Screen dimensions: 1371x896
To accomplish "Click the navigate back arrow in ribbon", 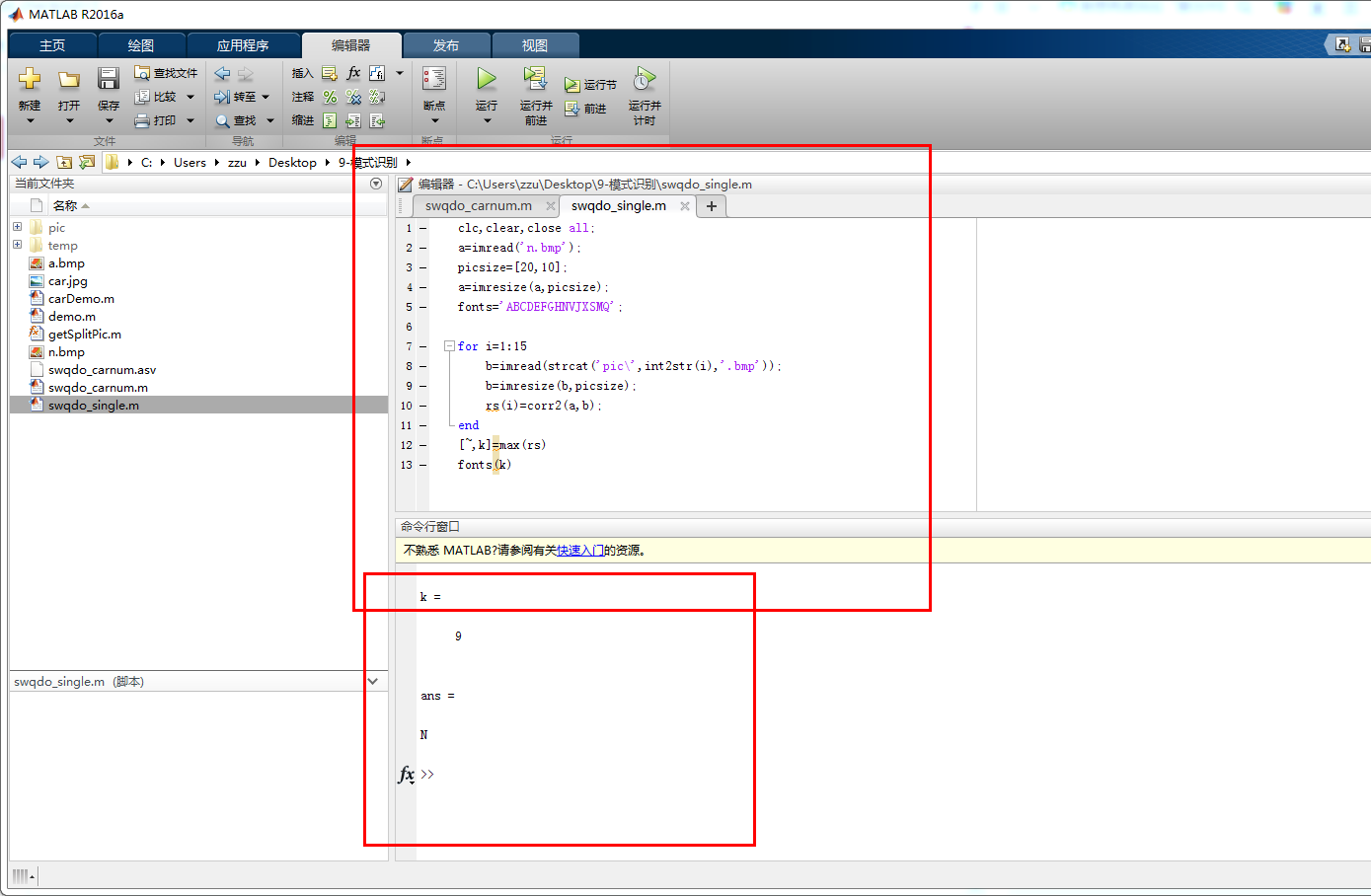I will pos(223,73).
